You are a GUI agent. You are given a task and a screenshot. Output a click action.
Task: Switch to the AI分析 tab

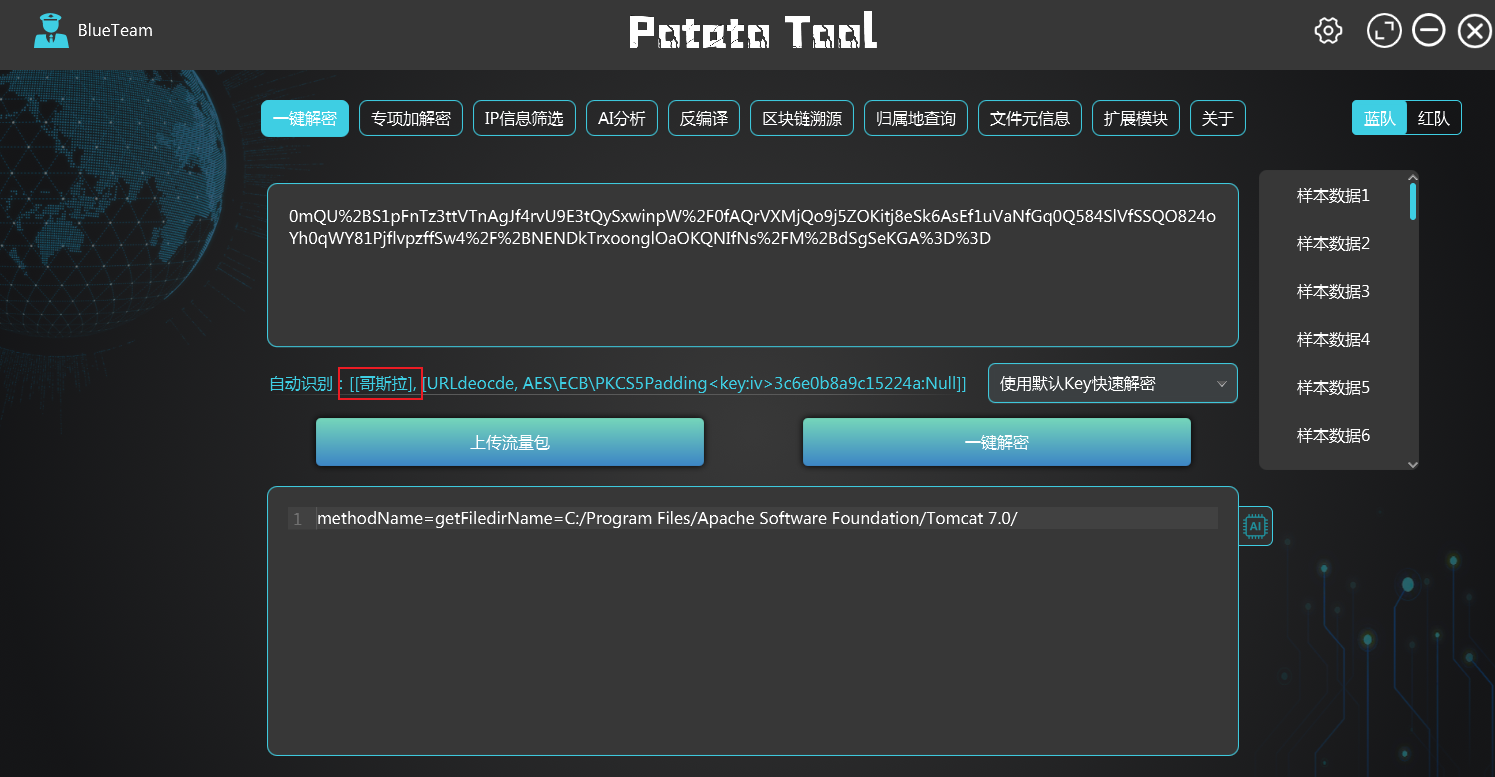tap(621, 117)
